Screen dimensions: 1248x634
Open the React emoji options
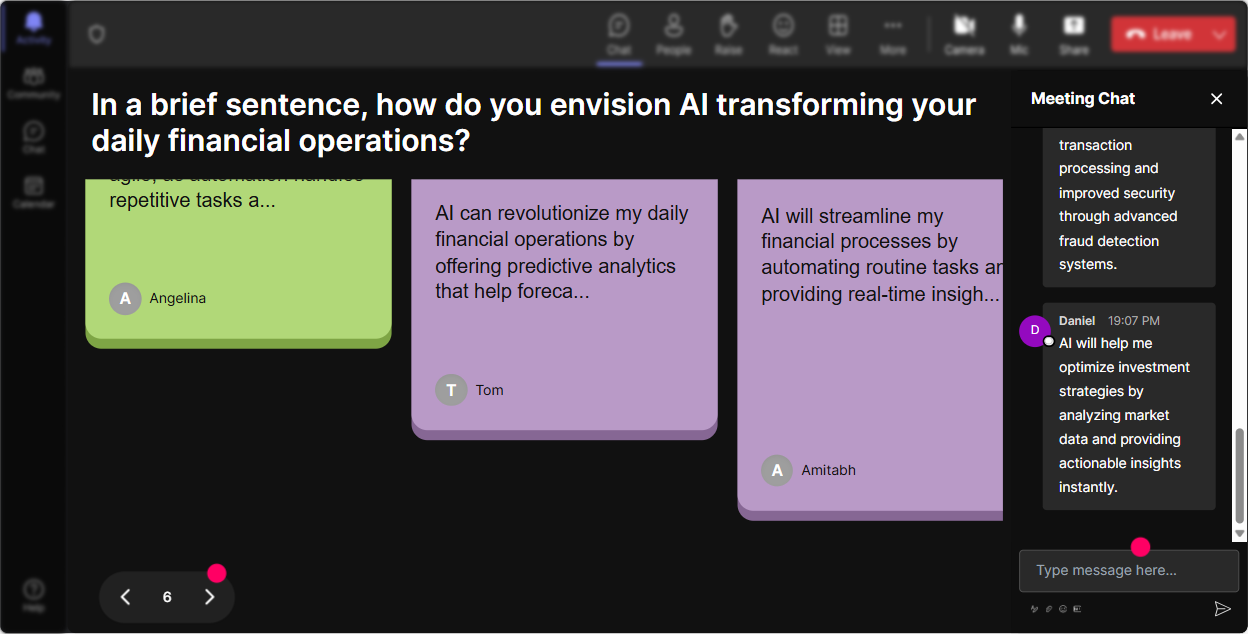pyautogui.click(x=783, y=34)
